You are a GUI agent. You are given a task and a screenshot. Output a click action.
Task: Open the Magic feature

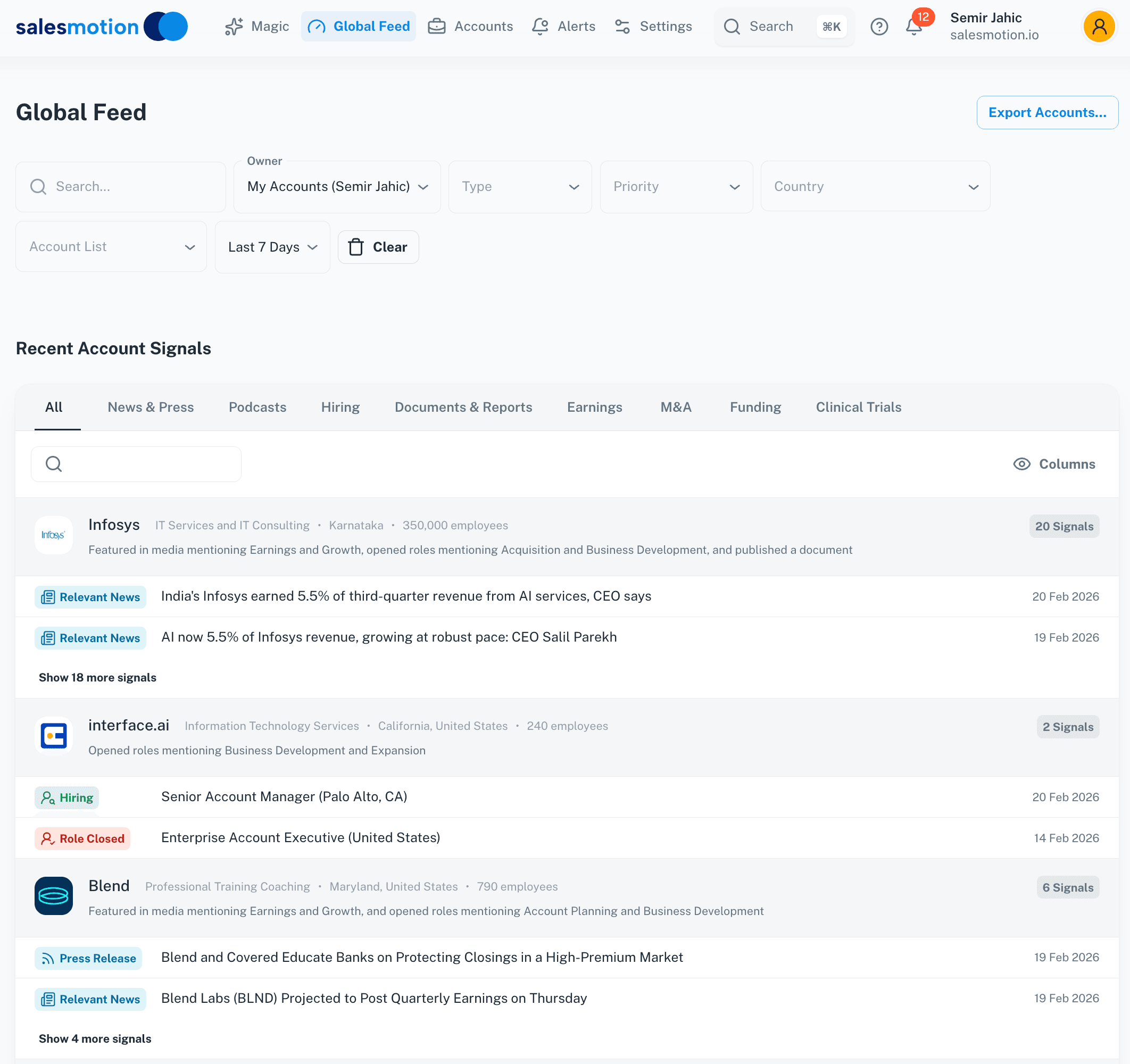[256, 26]
